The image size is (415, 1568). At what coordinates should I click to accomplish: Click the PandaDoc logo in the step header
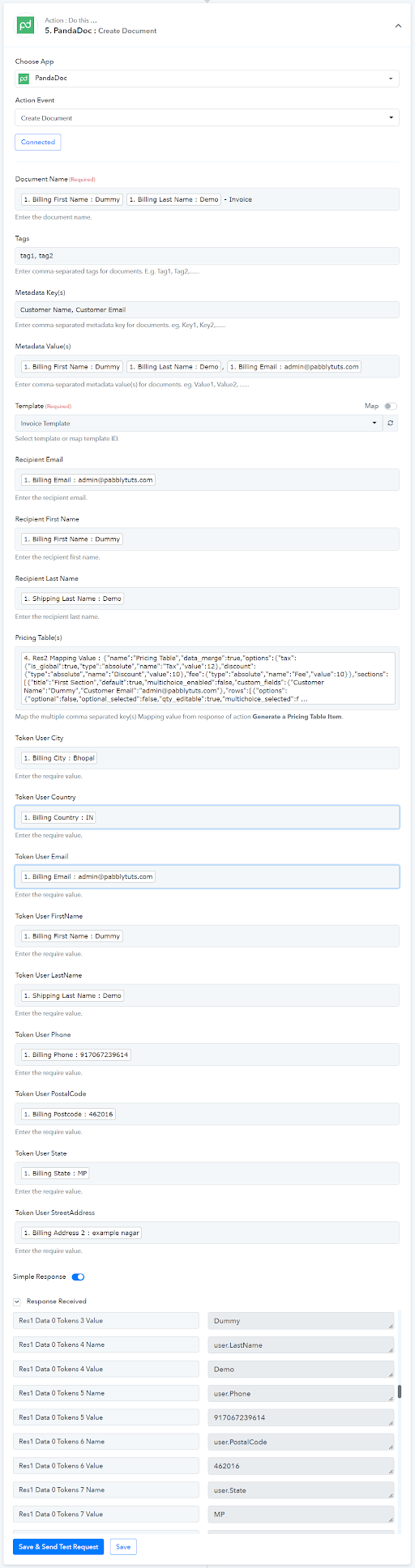[x=25, y=26]
